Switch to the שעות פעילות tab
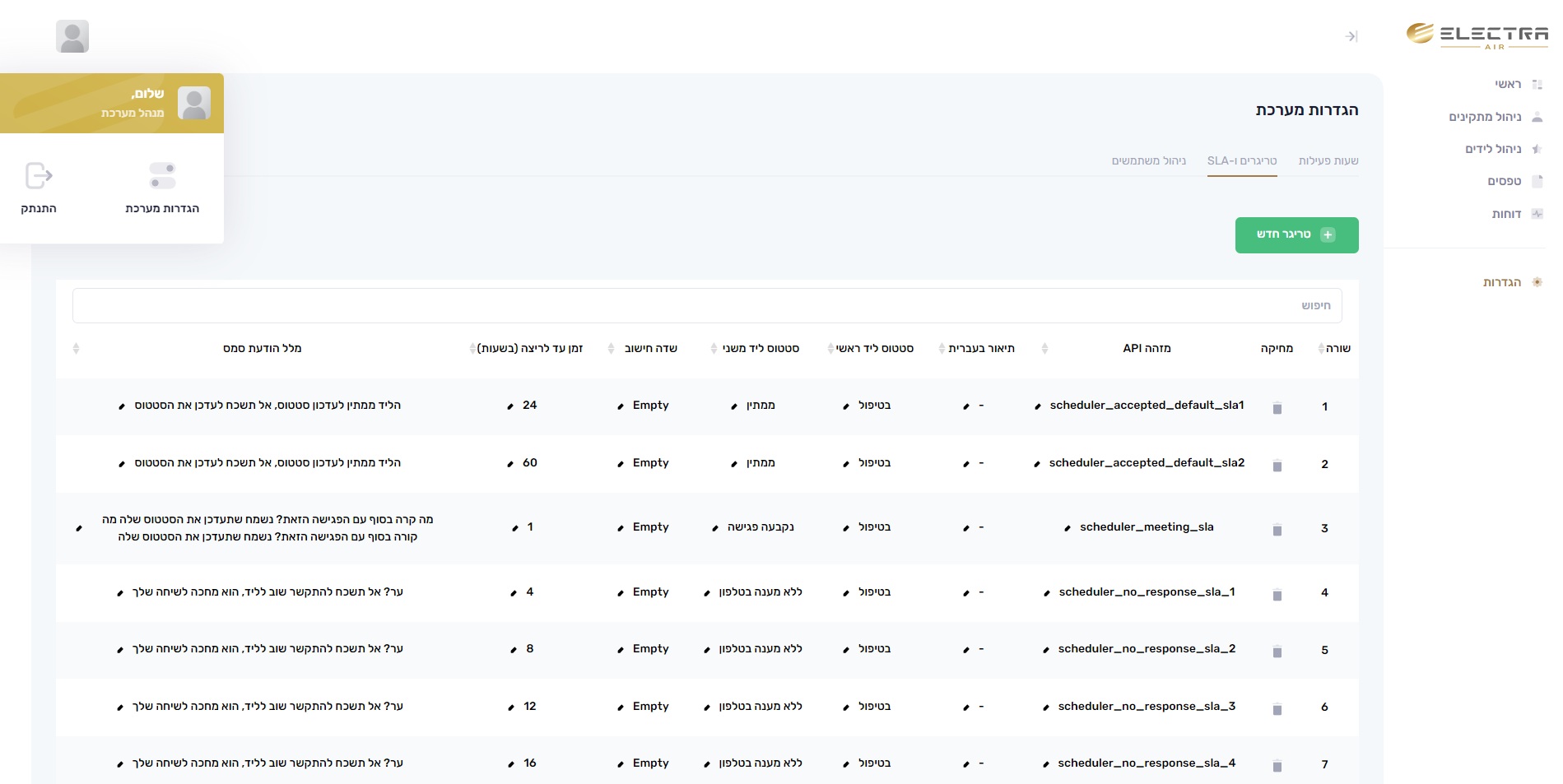The height and width of the screenshot is (784, 1563). click(x=1328, y=160)
